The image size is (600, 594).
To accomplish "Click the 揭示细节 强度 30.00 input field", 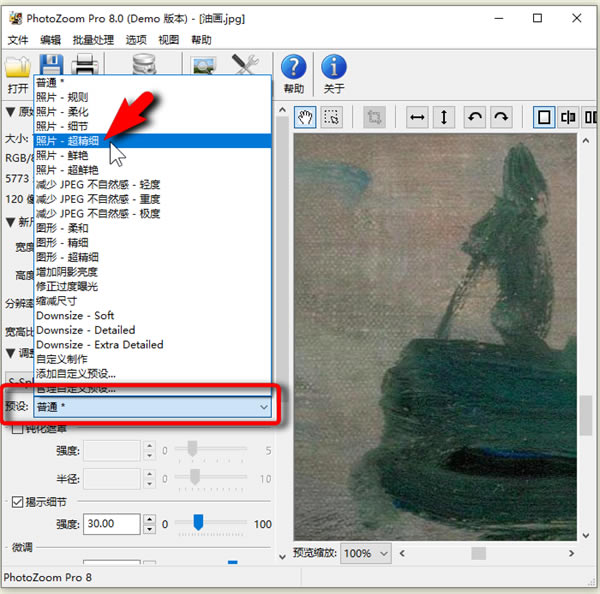I will click(112, 524).
